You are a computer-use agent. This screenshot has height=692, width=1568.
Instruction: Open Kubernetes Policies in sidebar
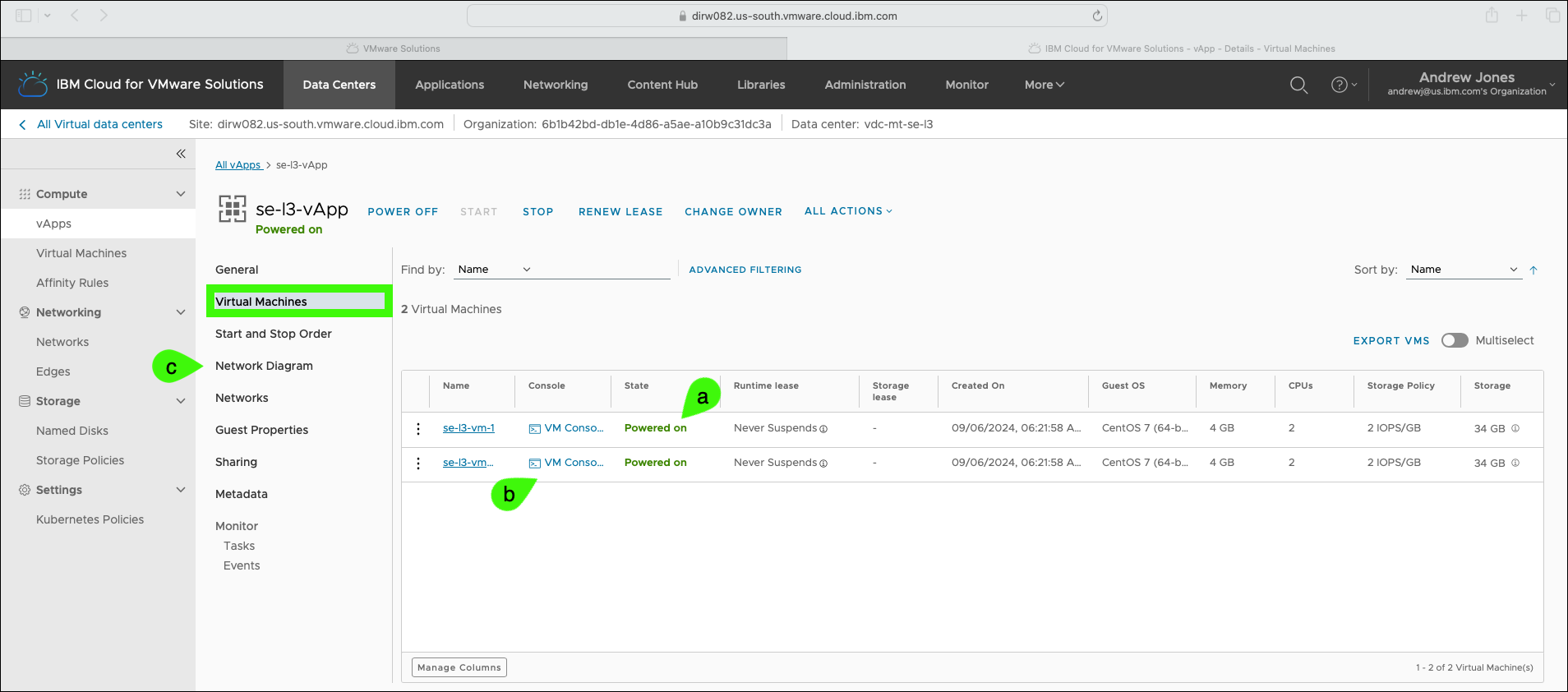(90, 519)
